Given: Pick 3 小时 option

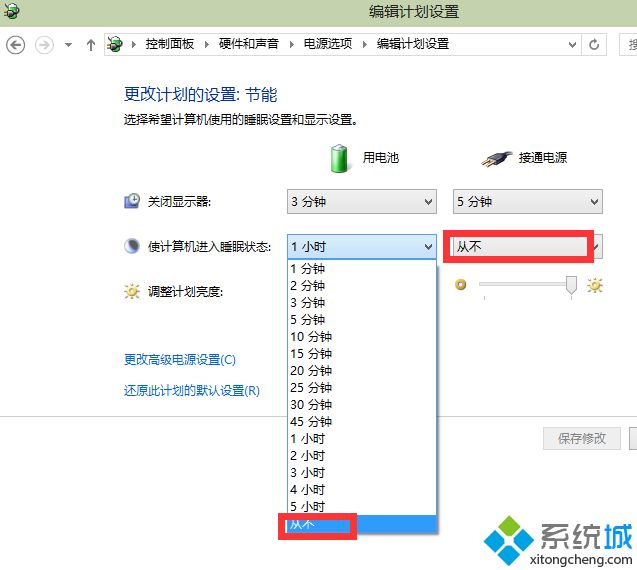Looking at the screenshot, I should pos(362,473).
